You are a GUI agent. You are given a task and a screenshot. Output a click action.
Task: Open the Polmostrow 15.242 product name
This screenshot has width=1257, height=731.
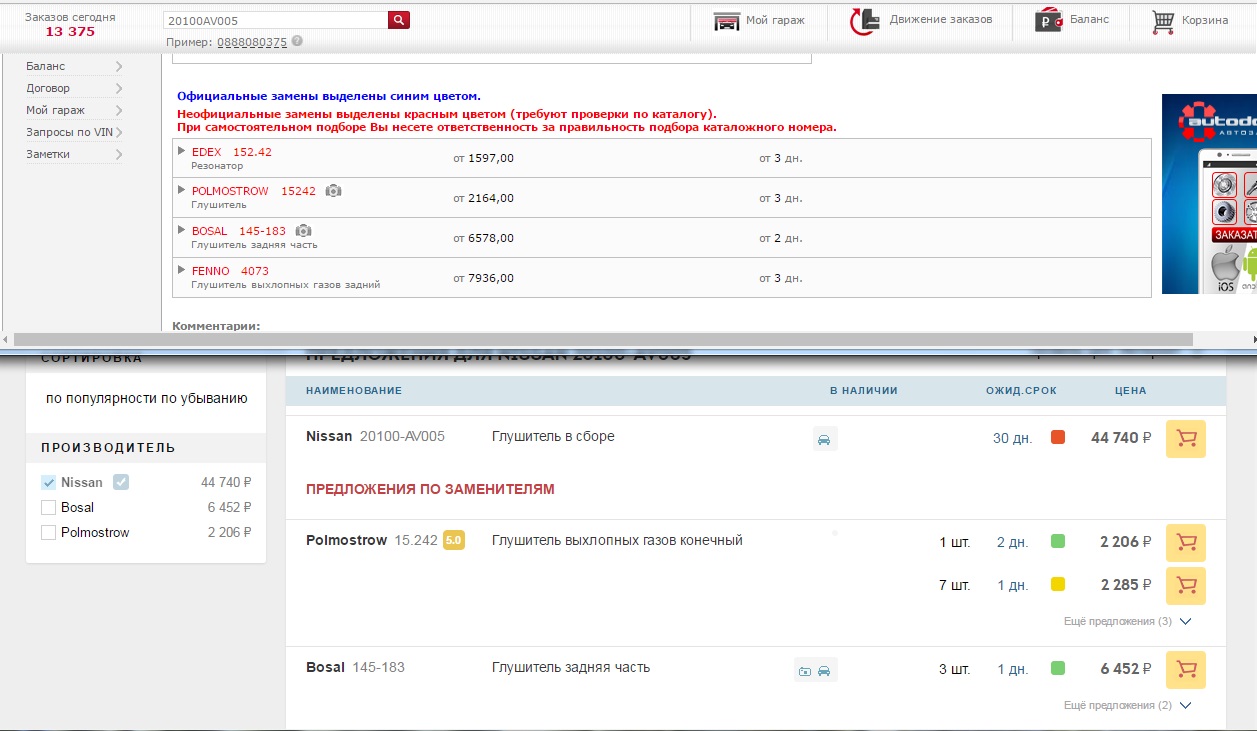coord(372,541)
